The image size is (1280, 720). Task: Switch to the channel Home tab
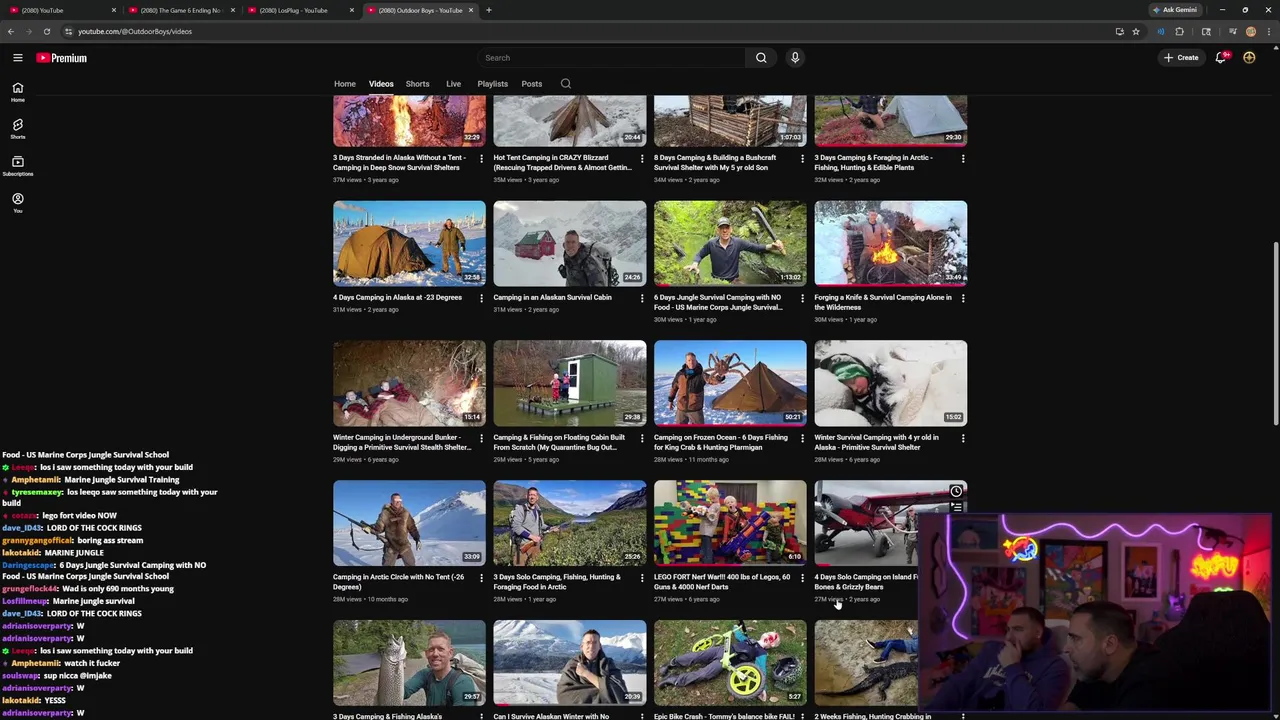(345, 84)
